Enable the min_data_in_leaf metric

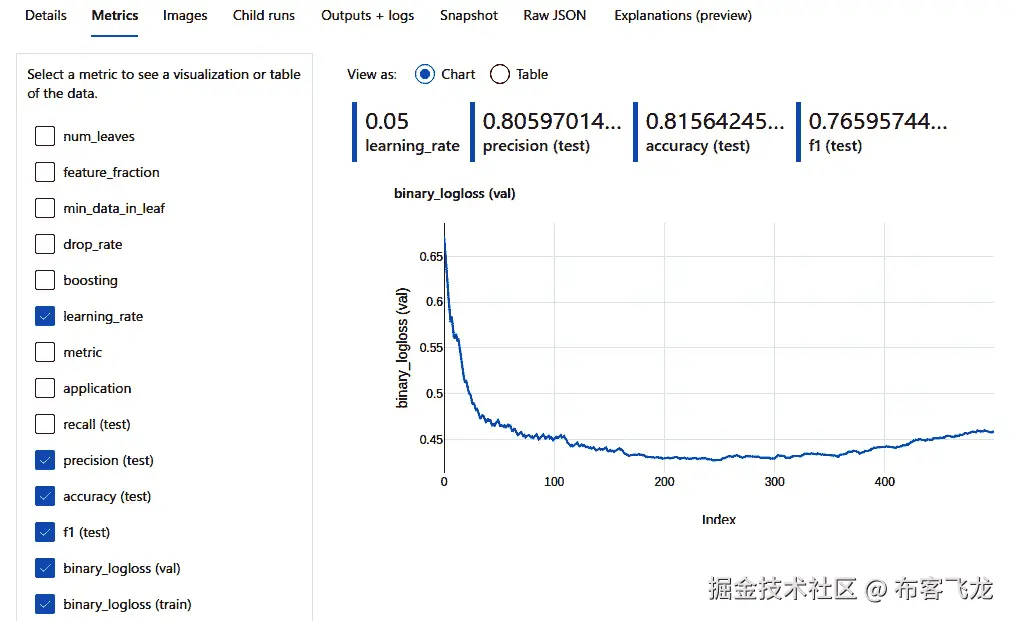point(44,208)
